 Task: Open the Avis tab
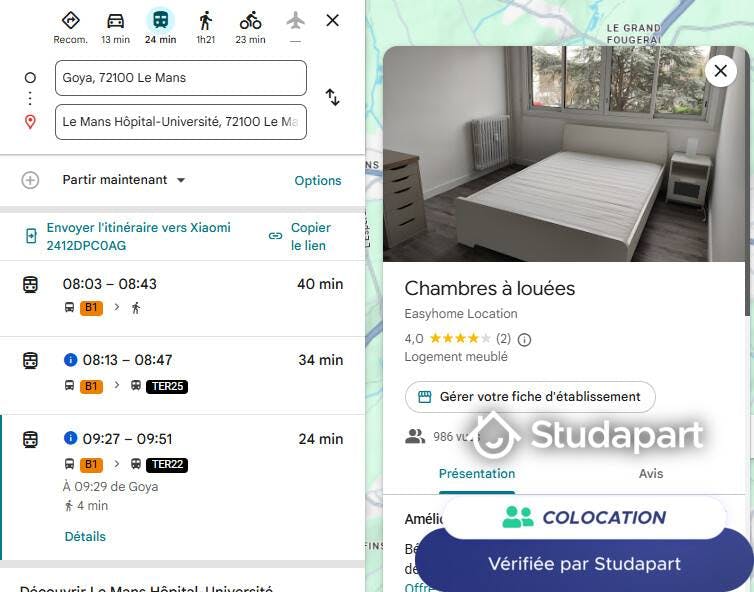[651, 474]
